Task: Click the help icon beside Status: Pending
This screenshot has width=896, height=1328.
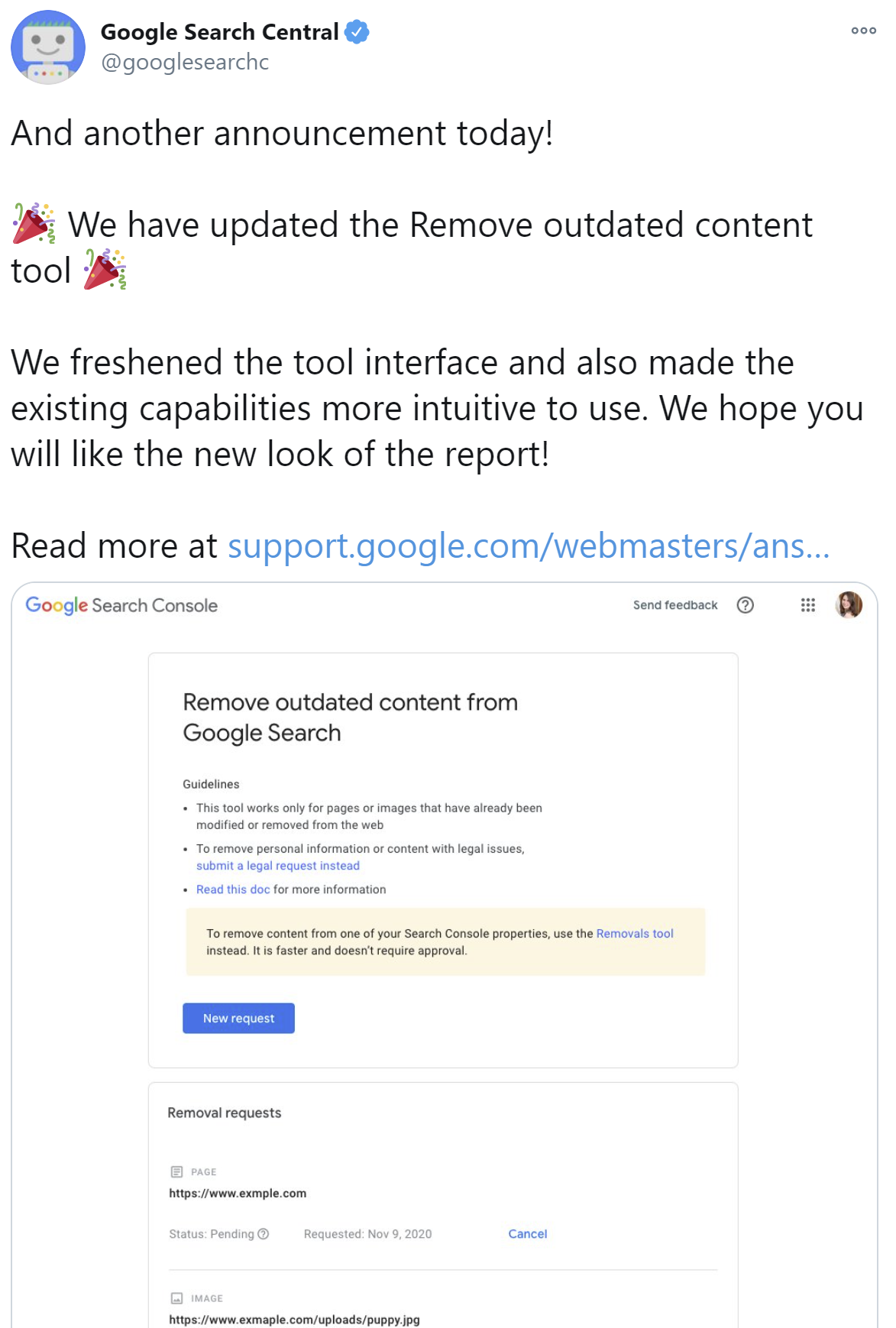Action: (263, 1233)
